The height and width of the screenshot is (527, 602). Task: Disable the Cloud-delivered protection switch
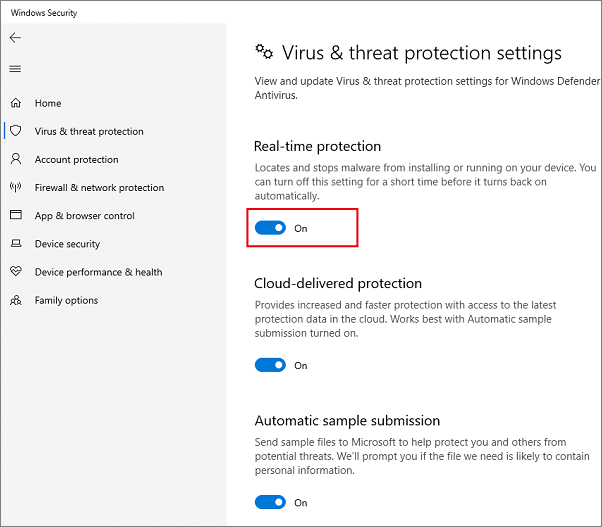pos(270,365)
